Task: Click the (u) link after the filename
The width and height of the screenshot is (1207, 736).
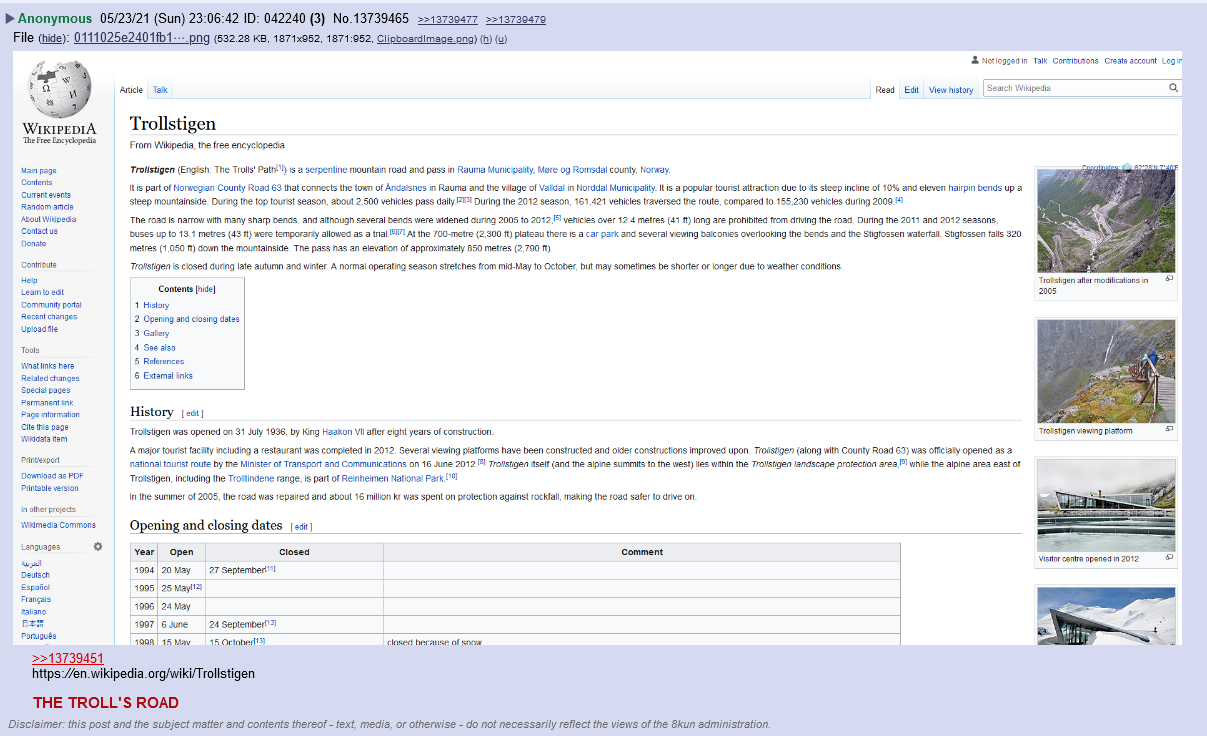Action: coord(502,39)
